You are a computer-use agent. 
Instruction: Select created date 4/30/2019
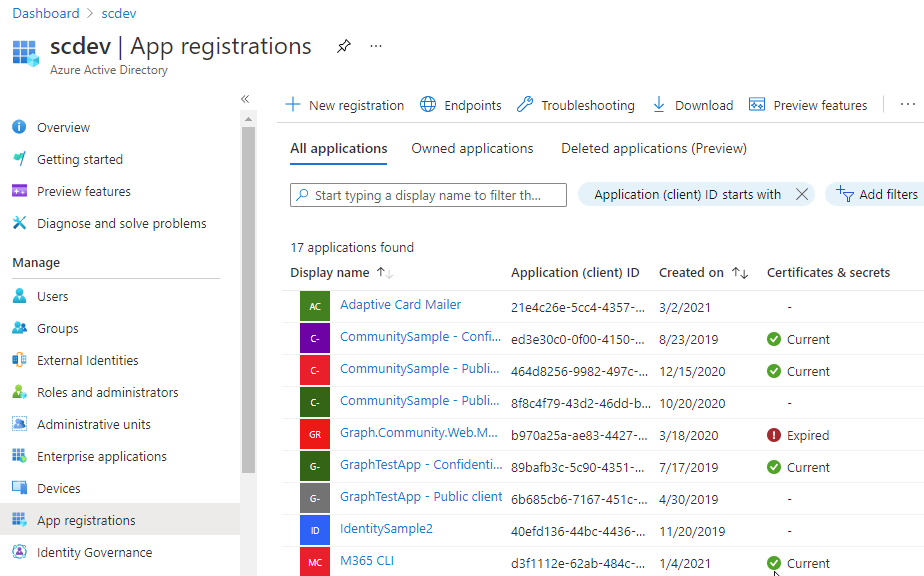(688, 499)
